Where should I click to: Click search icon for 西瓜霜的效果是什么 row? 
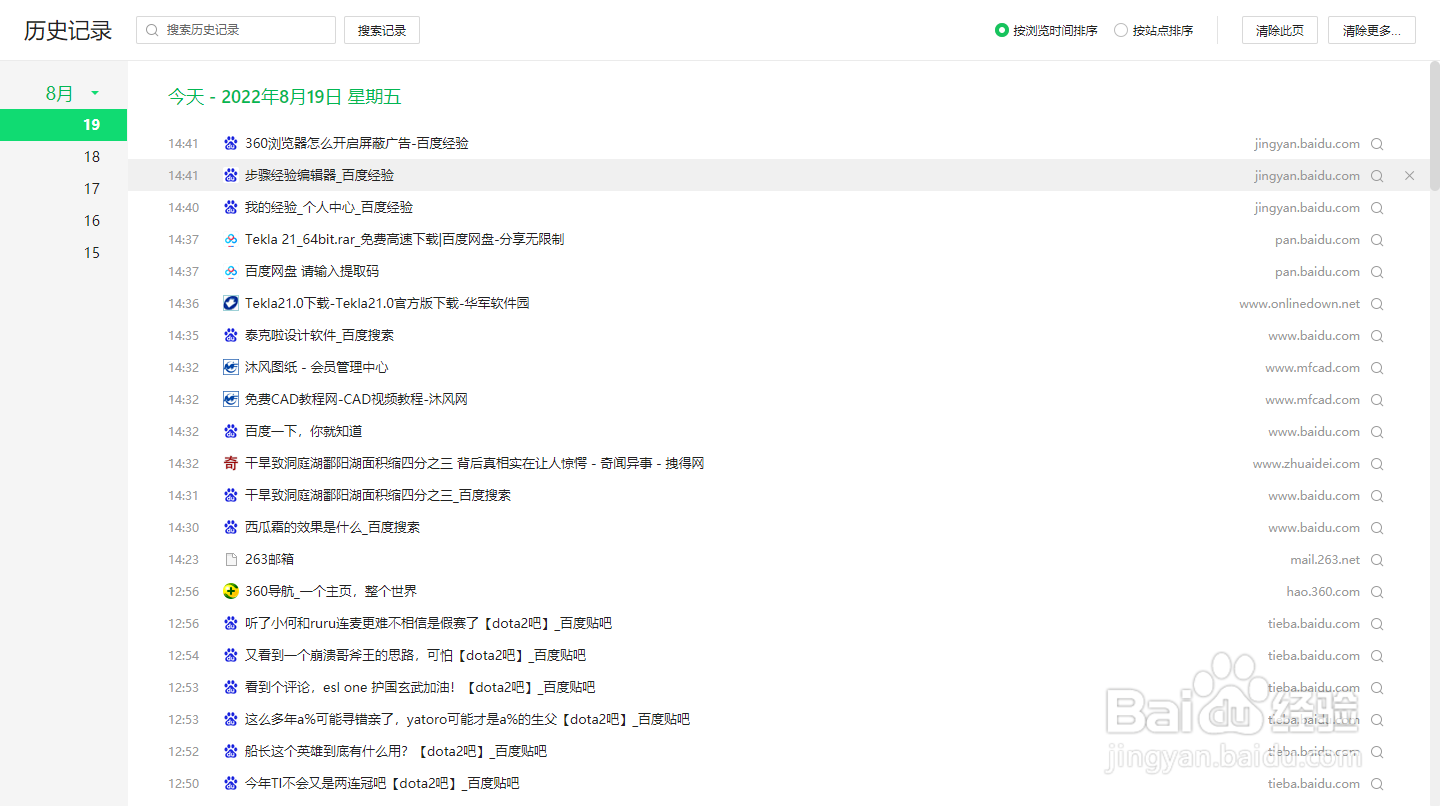click(x=1377, y=528)
